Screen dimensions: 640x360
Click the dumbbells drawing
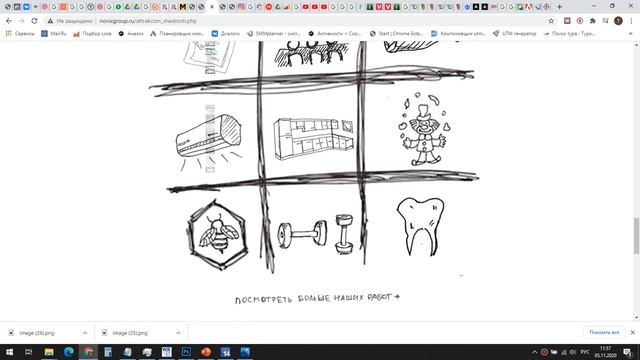pos(316,234)
